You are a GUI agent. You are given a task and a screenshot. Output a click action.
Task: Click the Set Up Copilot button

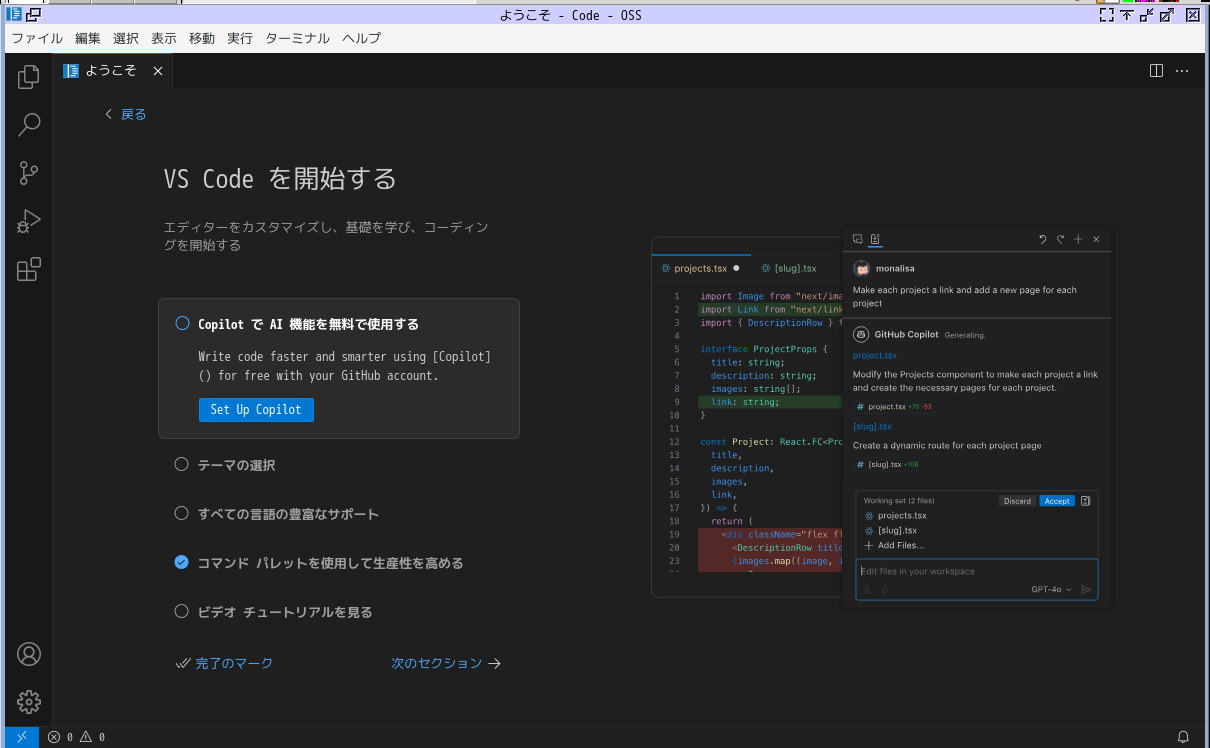(256, 410)
